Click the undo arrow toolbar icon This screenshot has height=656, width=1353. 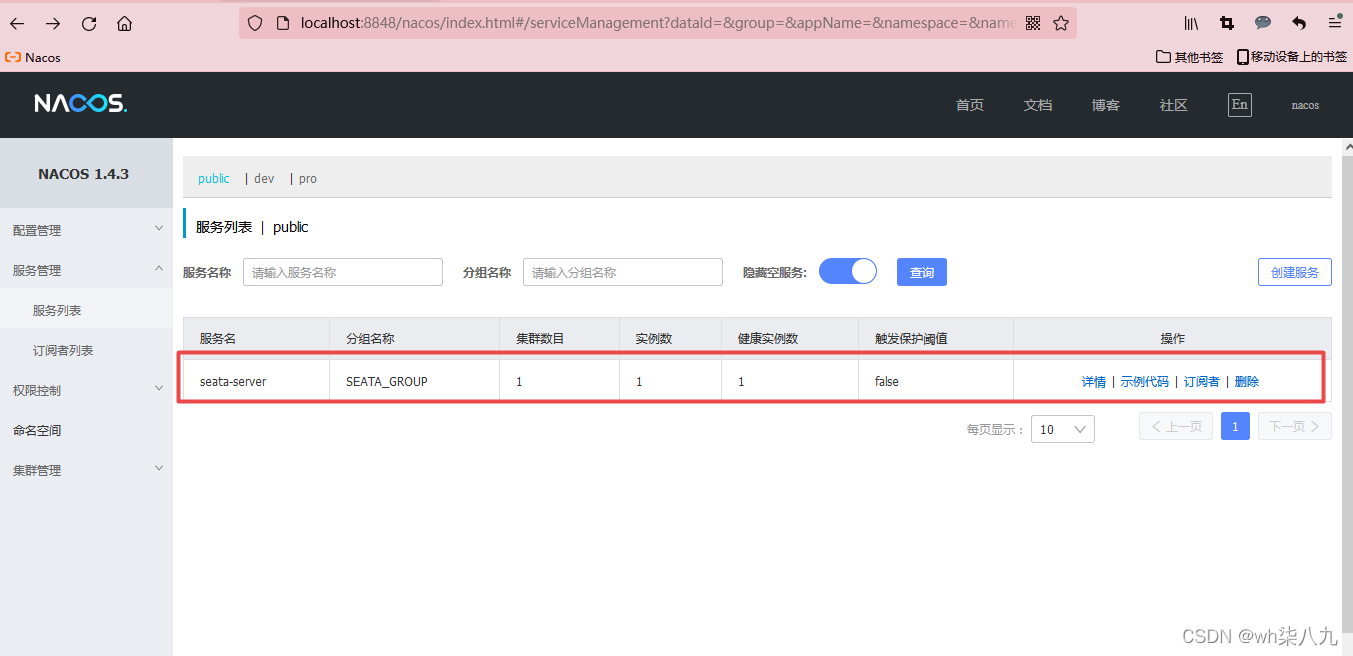click(1299, 23)
